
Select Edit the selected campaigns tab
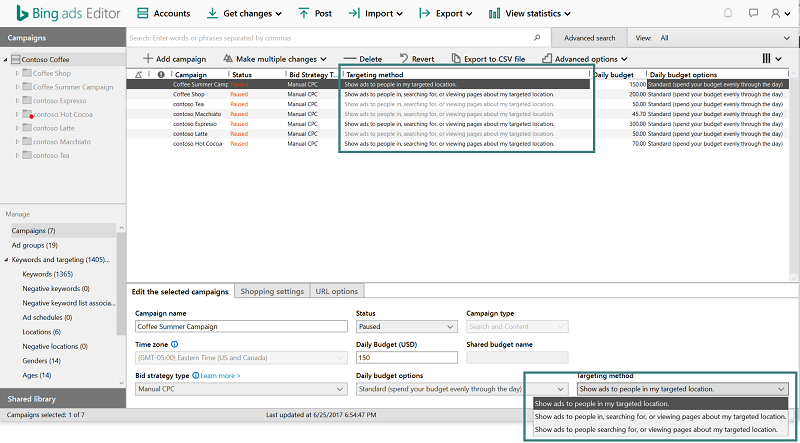[x=180, y=291]
